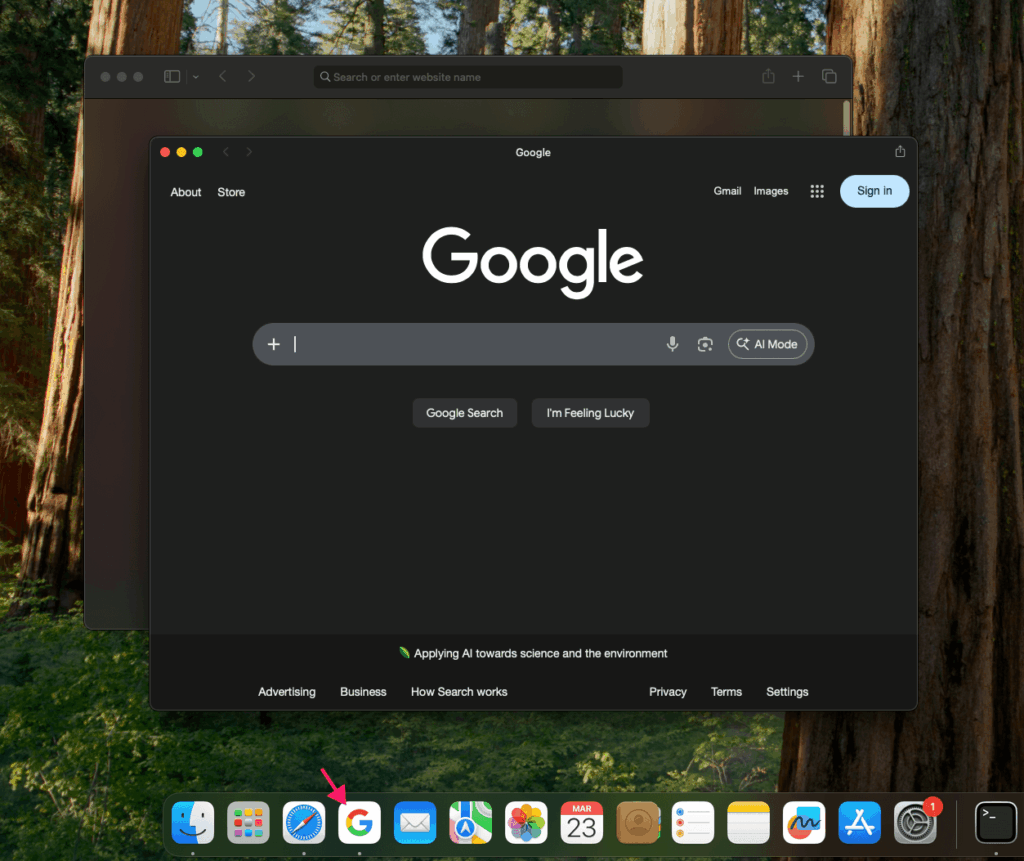Open Maps from the Dock
Viewport: 1024px width, 861px height.
click(470, 822)
